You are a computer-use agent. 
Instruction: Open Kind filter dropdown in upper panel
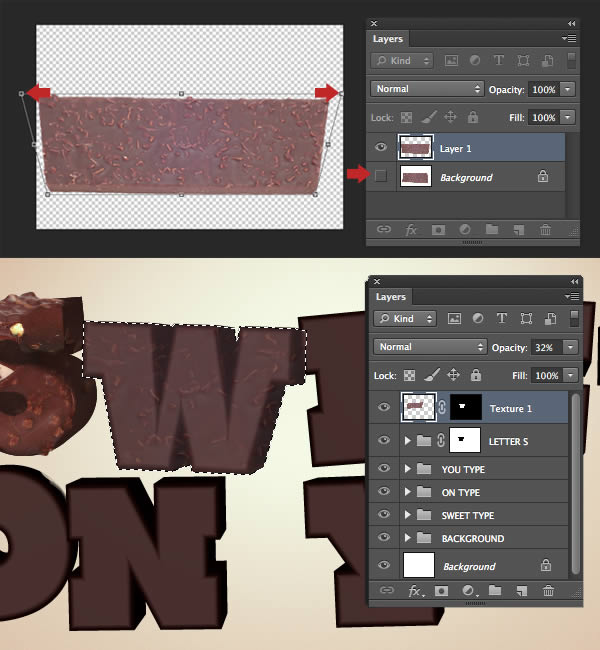tap(402, 61)
